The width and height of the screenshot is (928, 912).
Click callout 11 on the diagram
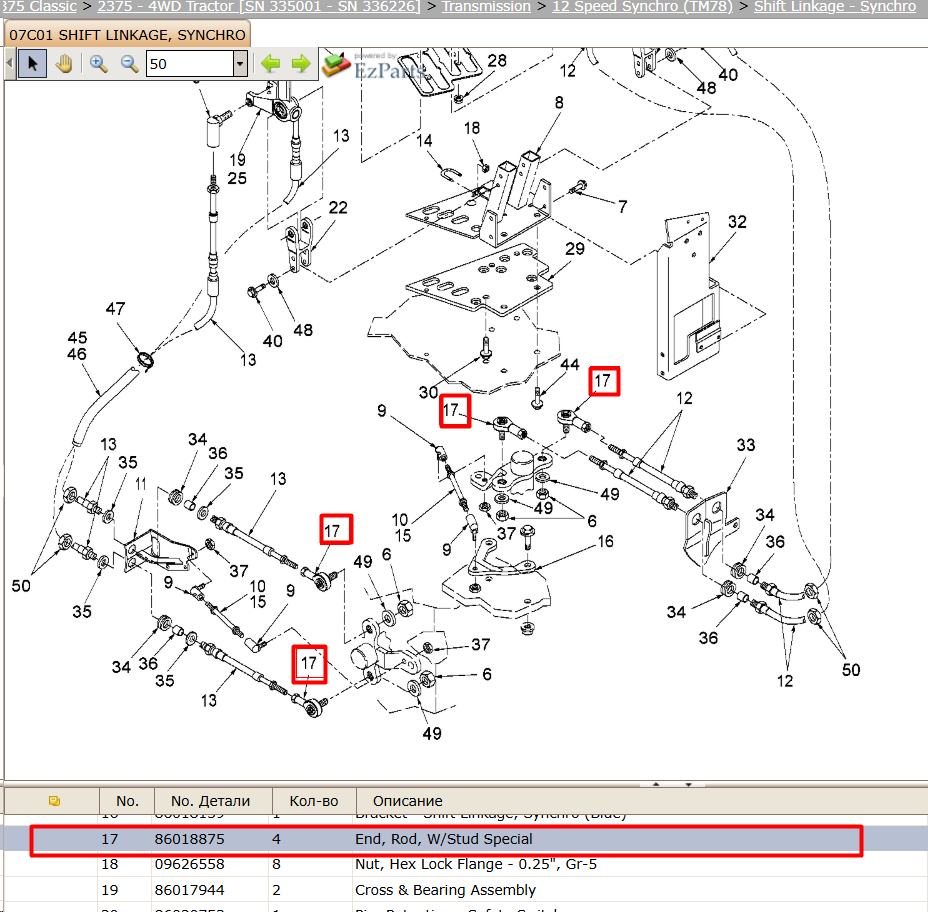(x=141, y=484)
